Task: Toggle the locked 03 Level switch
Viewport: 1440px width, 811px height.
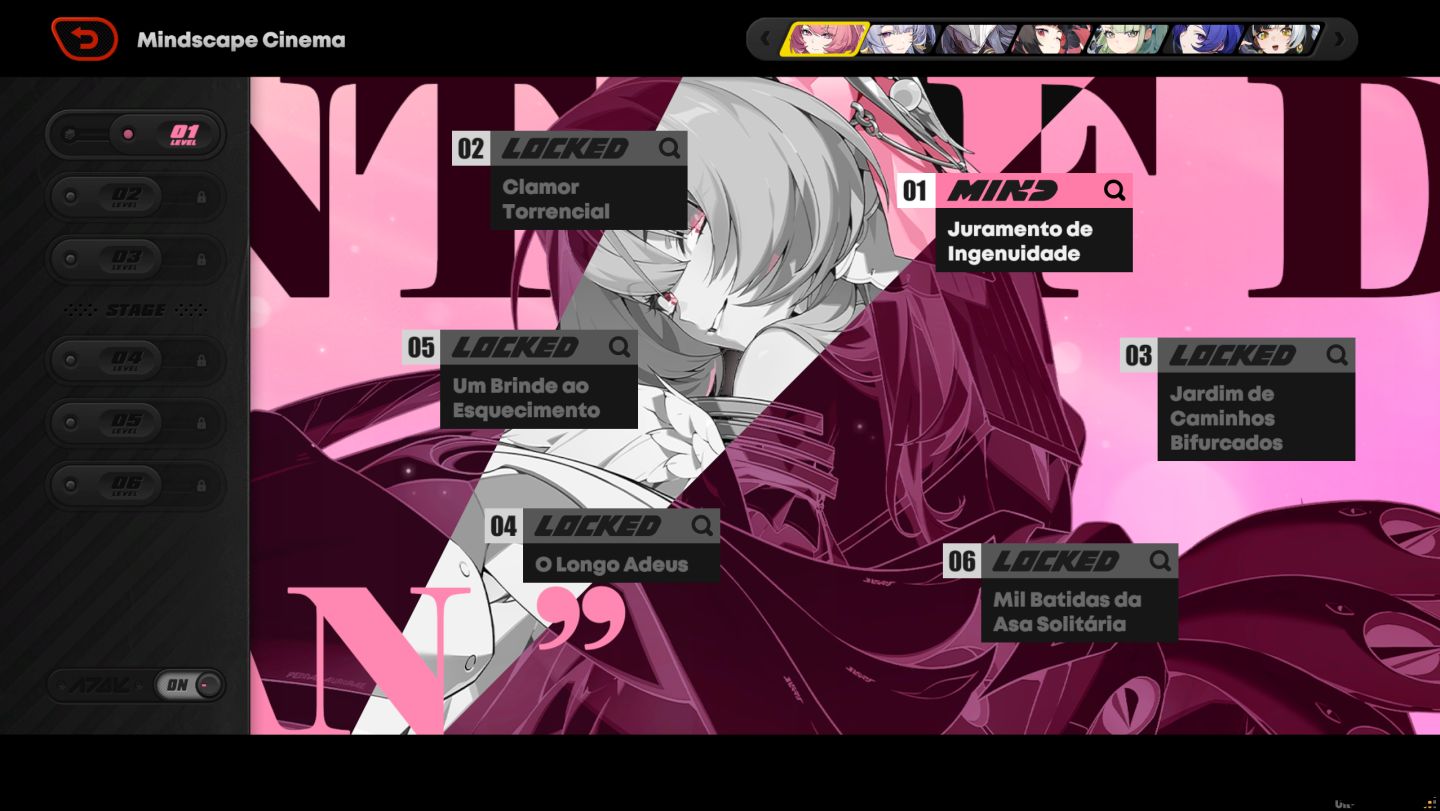Action: click(x=136, y=259)
